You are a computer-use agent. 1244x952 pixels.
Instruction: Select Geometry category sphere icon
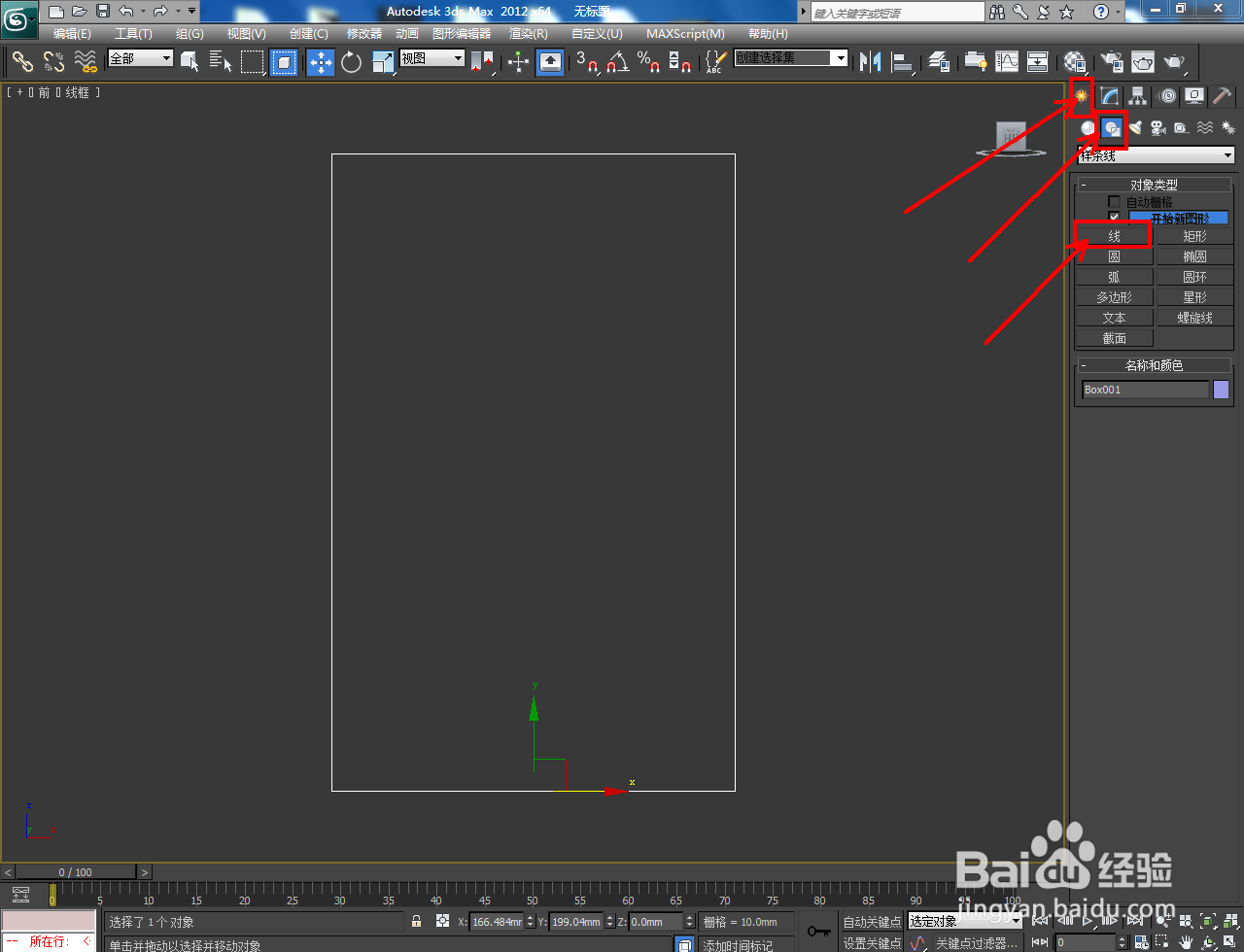point(1088,128)
